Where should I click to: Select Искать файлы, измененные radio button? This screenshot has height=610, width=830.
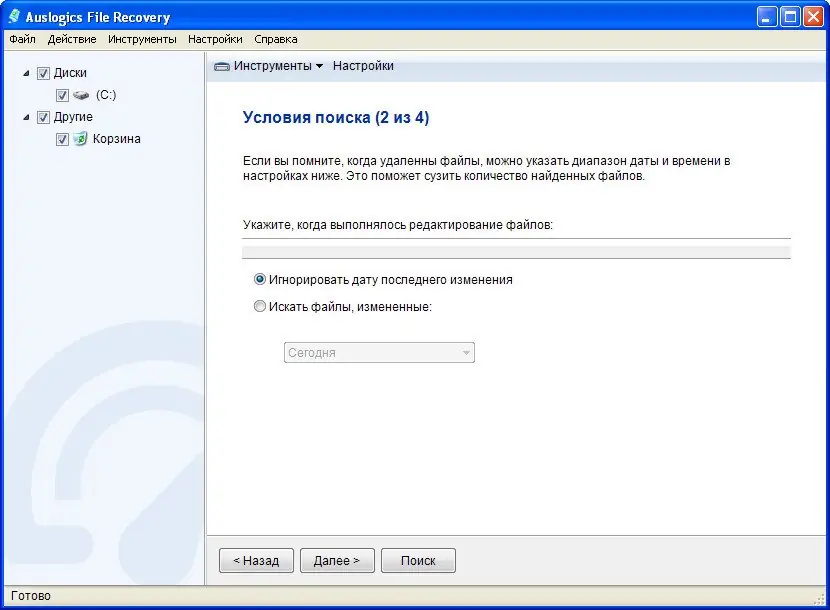point(259,306)
